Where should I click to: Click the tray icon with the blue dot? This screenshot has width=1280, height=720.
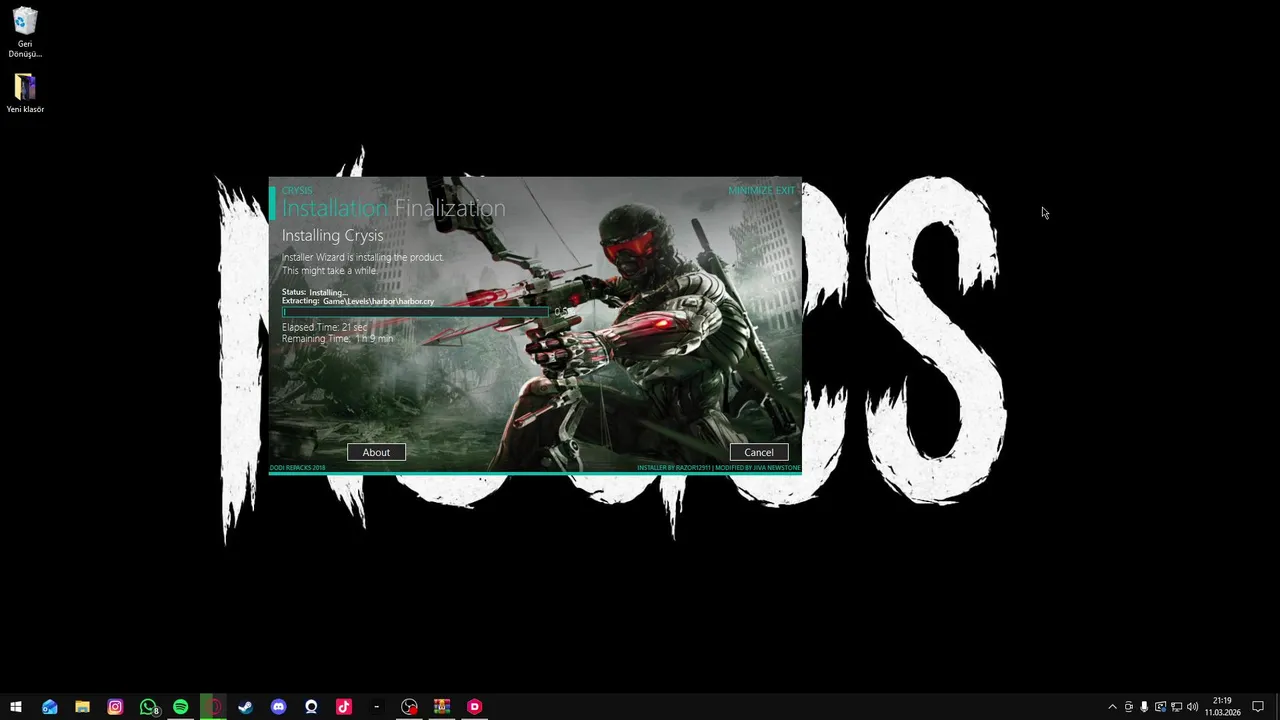tap(1160, 707)
